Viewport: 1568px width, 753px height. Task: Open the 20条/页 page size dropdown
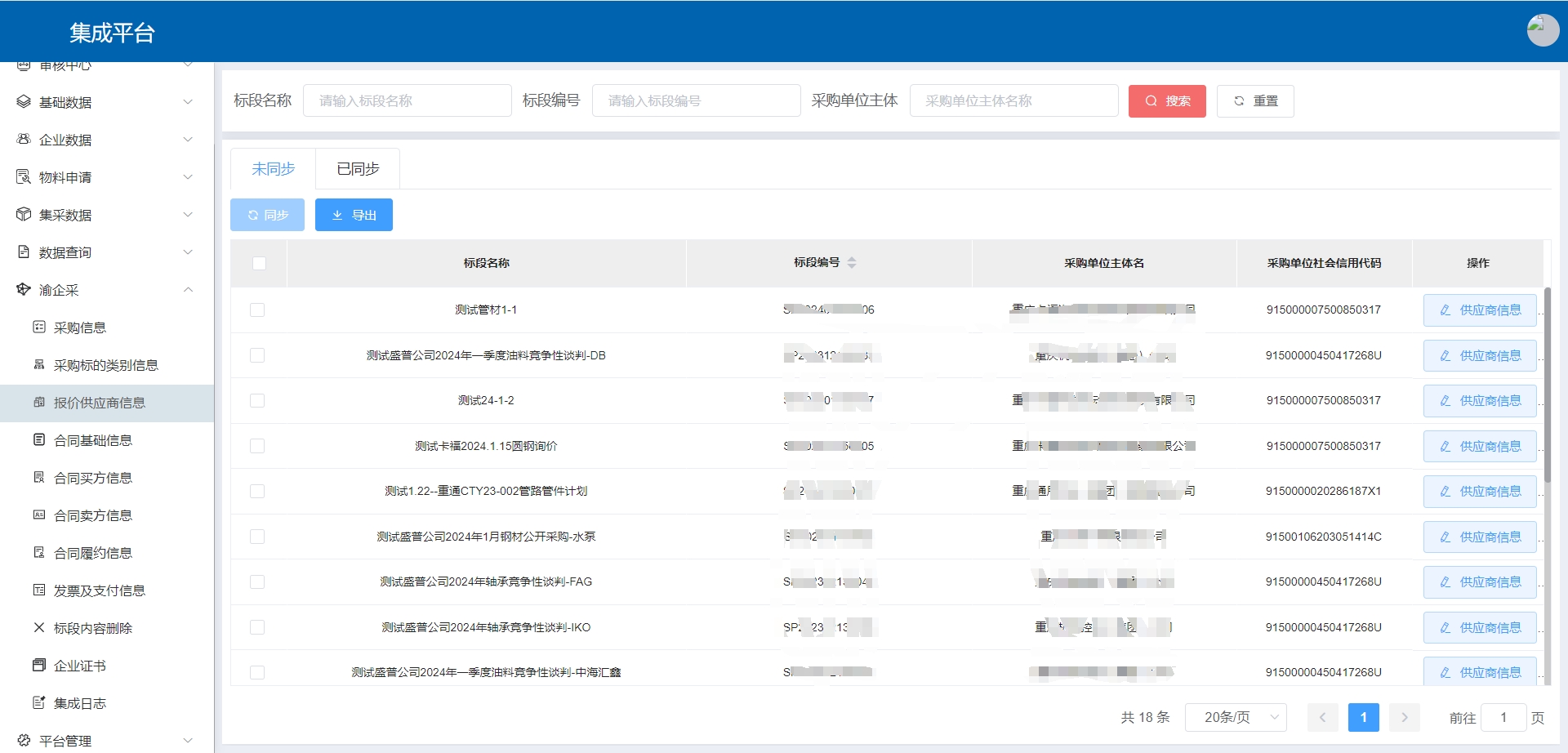click(x=1236, y=717)
